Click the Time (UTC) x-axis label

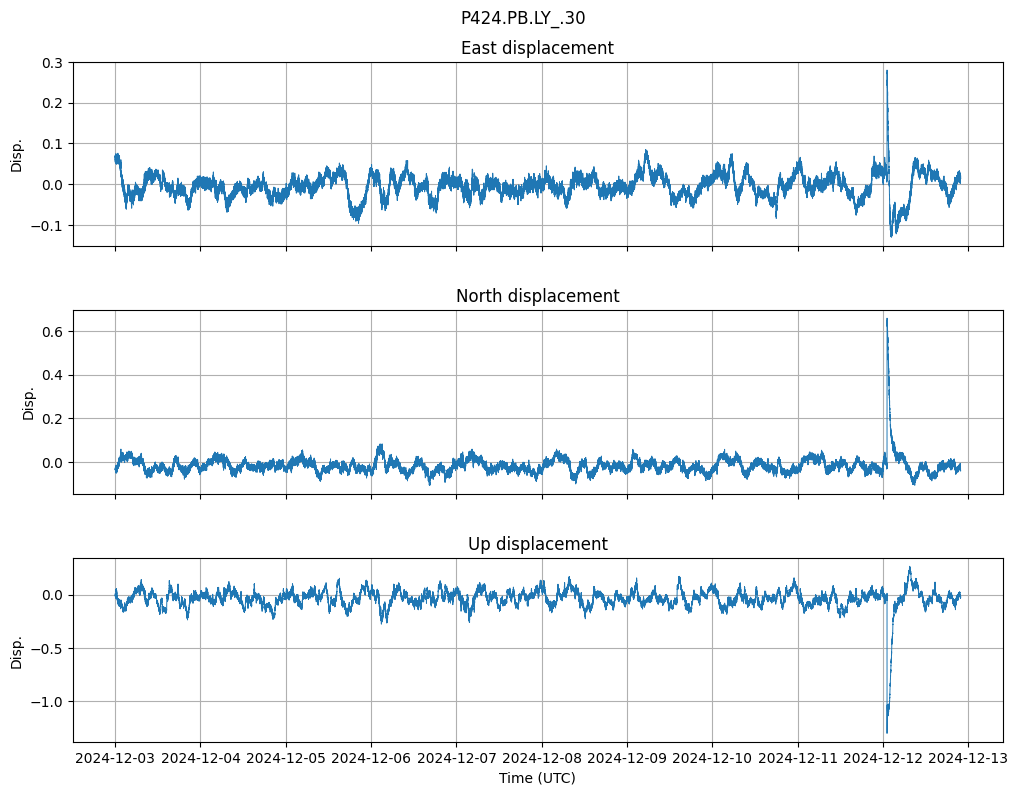pos(537,778)
